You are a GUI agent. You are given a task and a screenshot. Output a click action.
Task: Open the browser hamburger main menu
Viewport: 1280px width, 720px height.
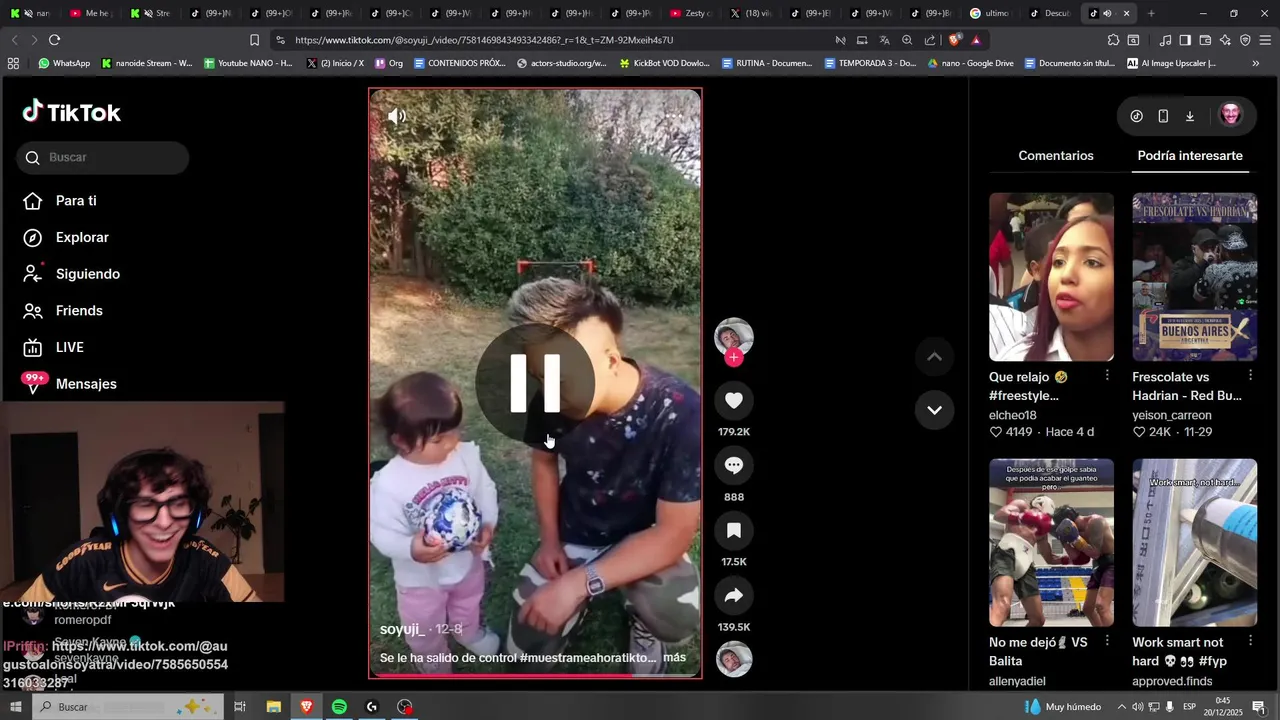[x=1265, y=40]
